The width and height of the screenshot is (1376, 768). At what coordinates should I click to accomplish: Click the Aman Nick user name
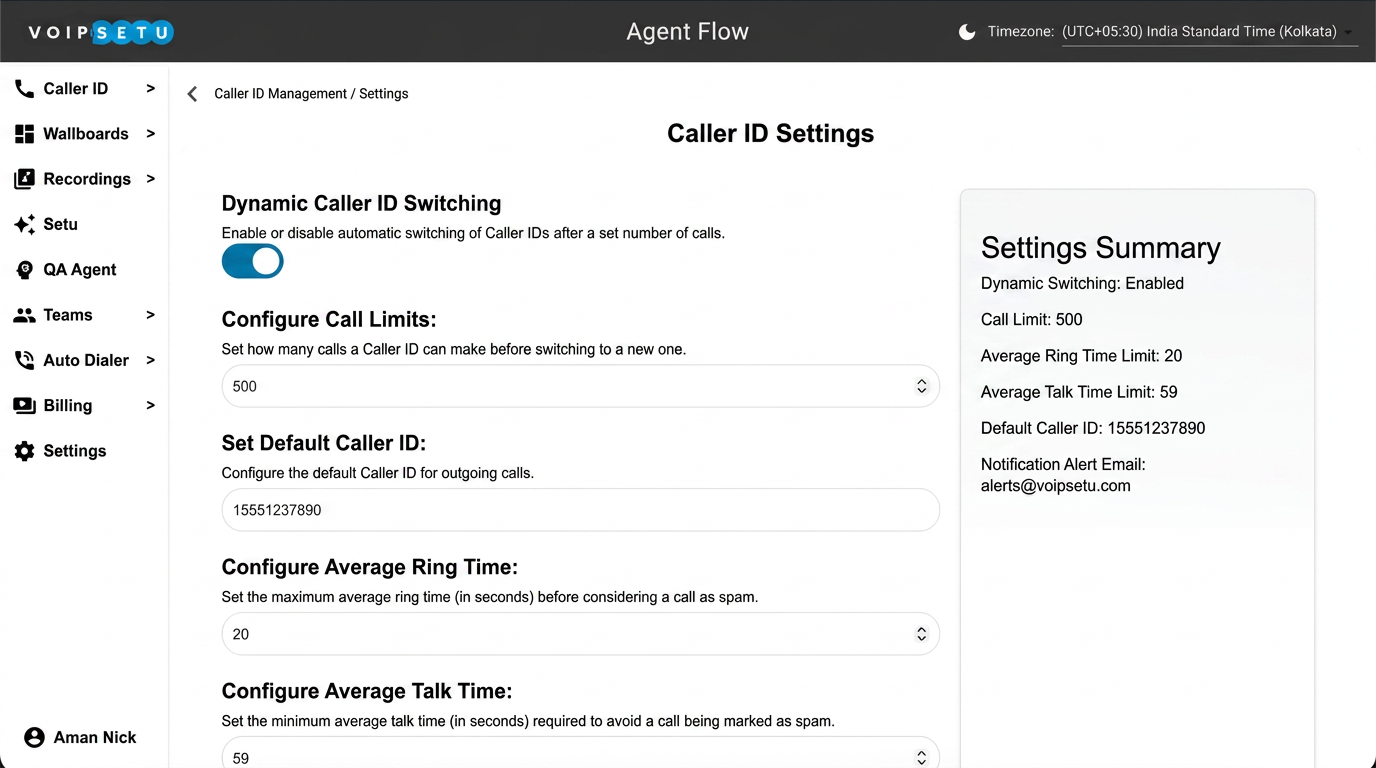point(95,737)
